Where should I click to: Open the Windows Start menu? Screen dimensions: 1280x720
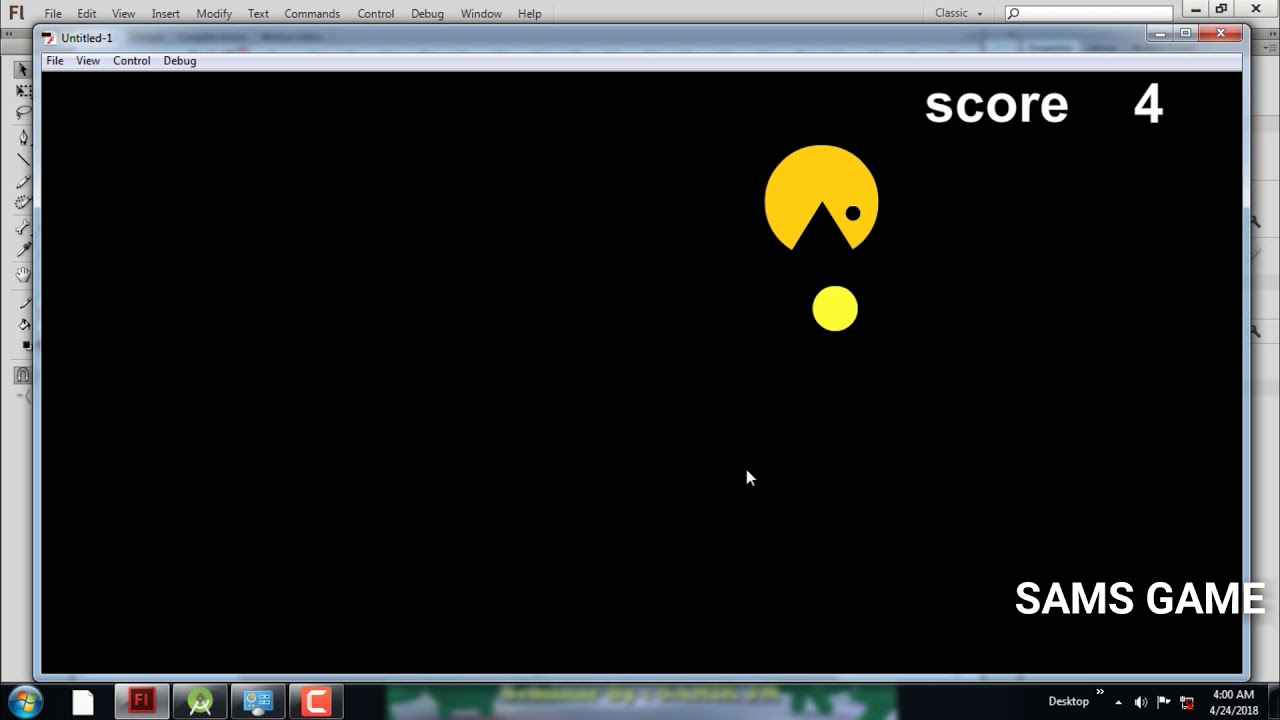(24, 701)
